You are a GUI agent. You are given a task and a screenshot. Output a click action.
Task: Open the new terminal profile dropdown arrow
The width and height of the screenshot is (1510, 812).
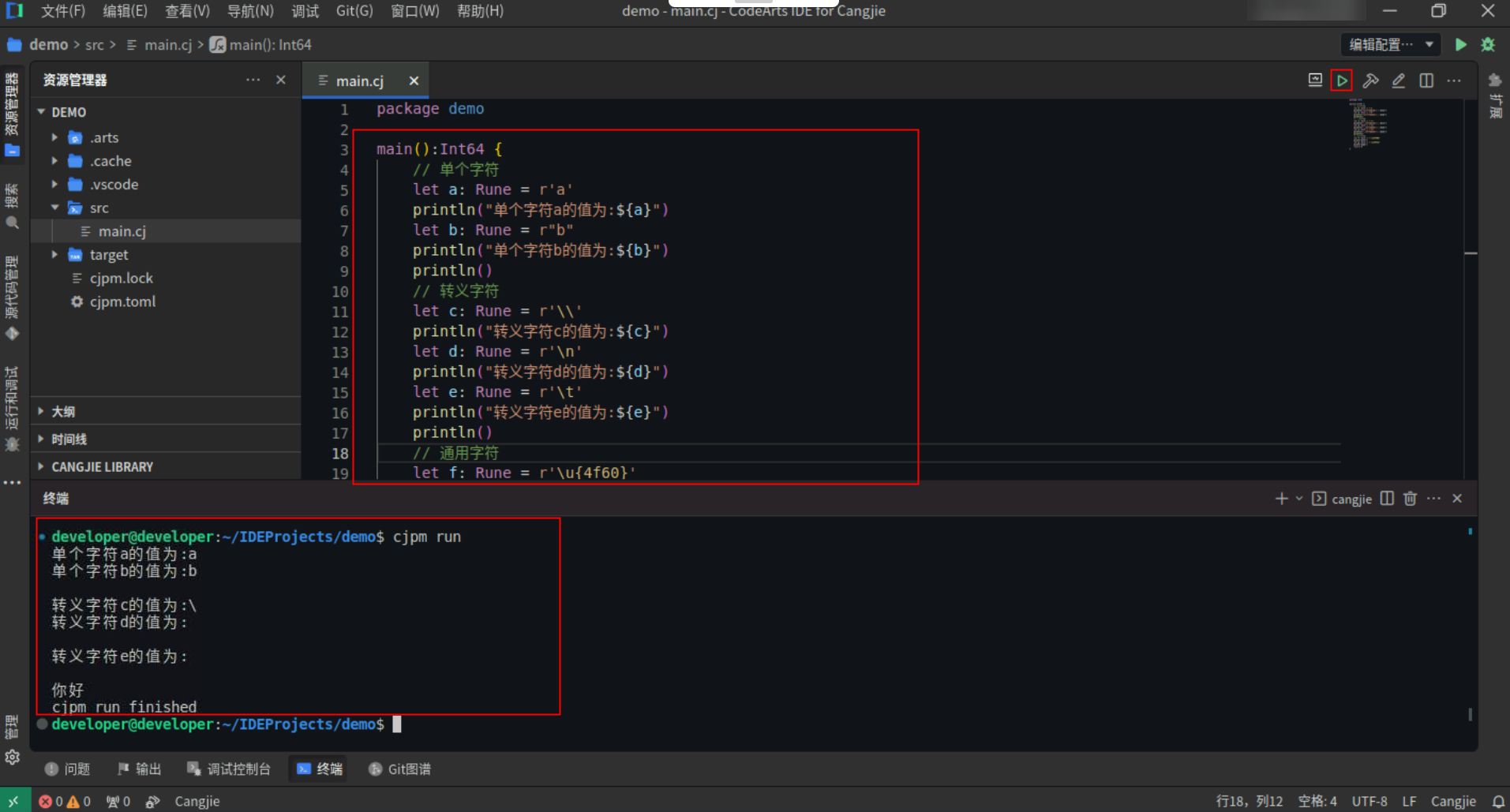pos(1299,499)
